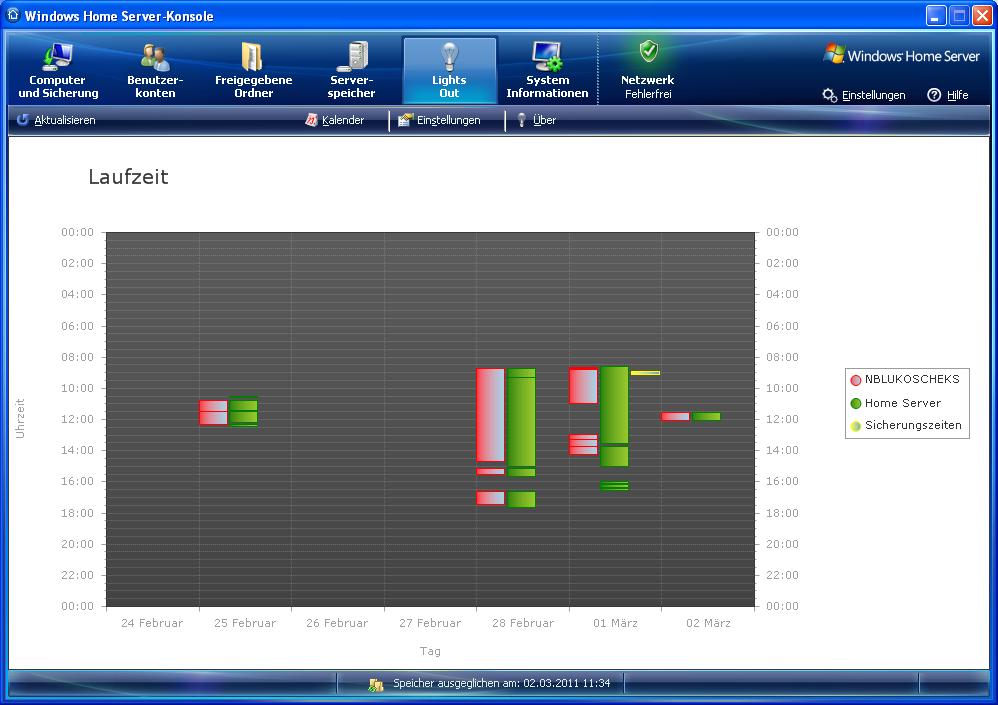Select the Lights Out tab
Screen dimensions: 998x705
coord(449,71)
